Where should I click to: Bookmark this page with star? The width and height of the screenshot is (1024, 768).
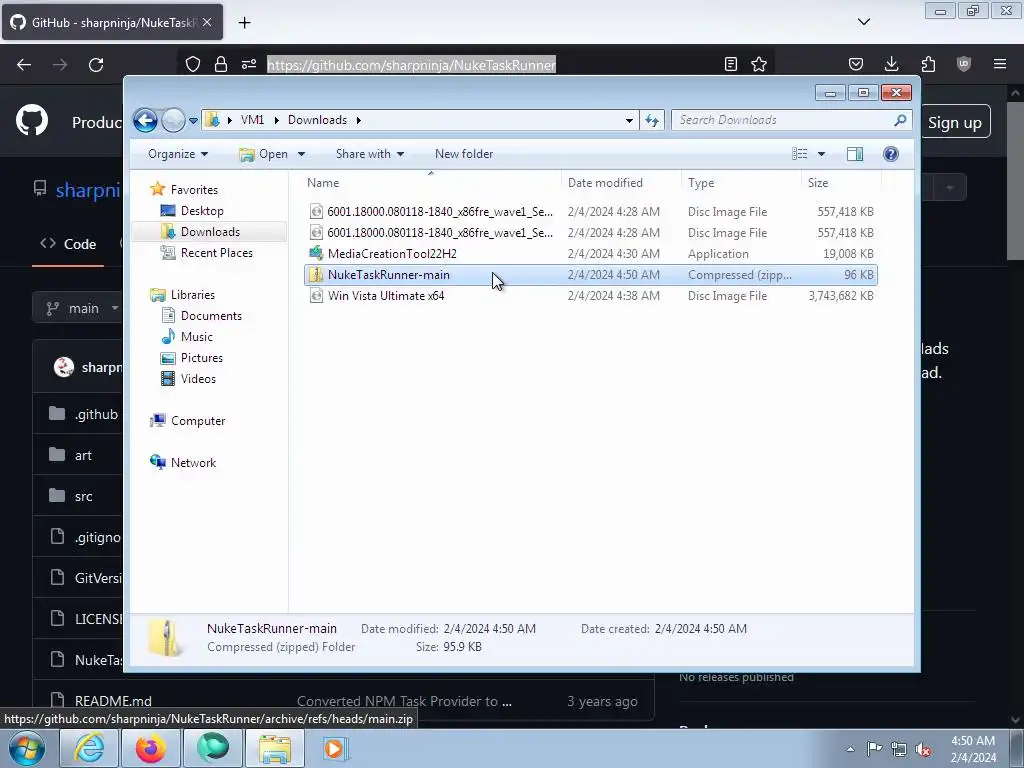[759, 64]
